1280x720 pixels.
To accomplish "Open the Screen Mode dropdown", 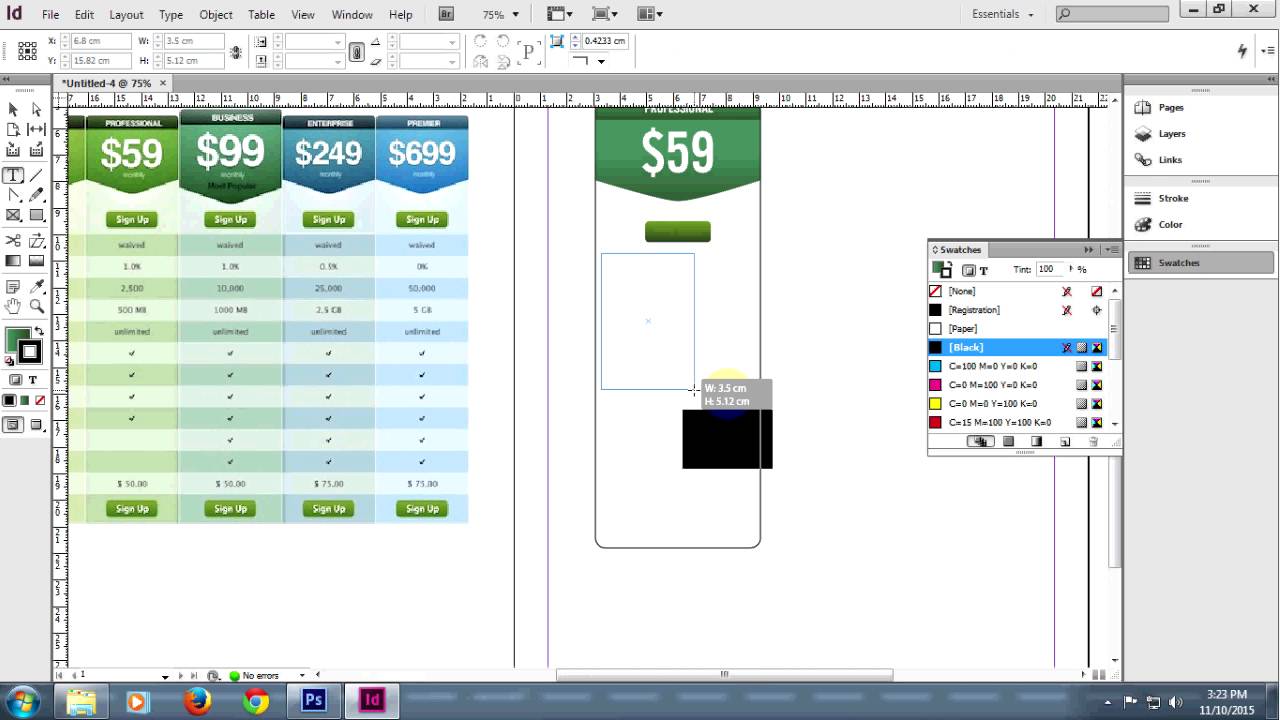I will click(x=605, y=14).
